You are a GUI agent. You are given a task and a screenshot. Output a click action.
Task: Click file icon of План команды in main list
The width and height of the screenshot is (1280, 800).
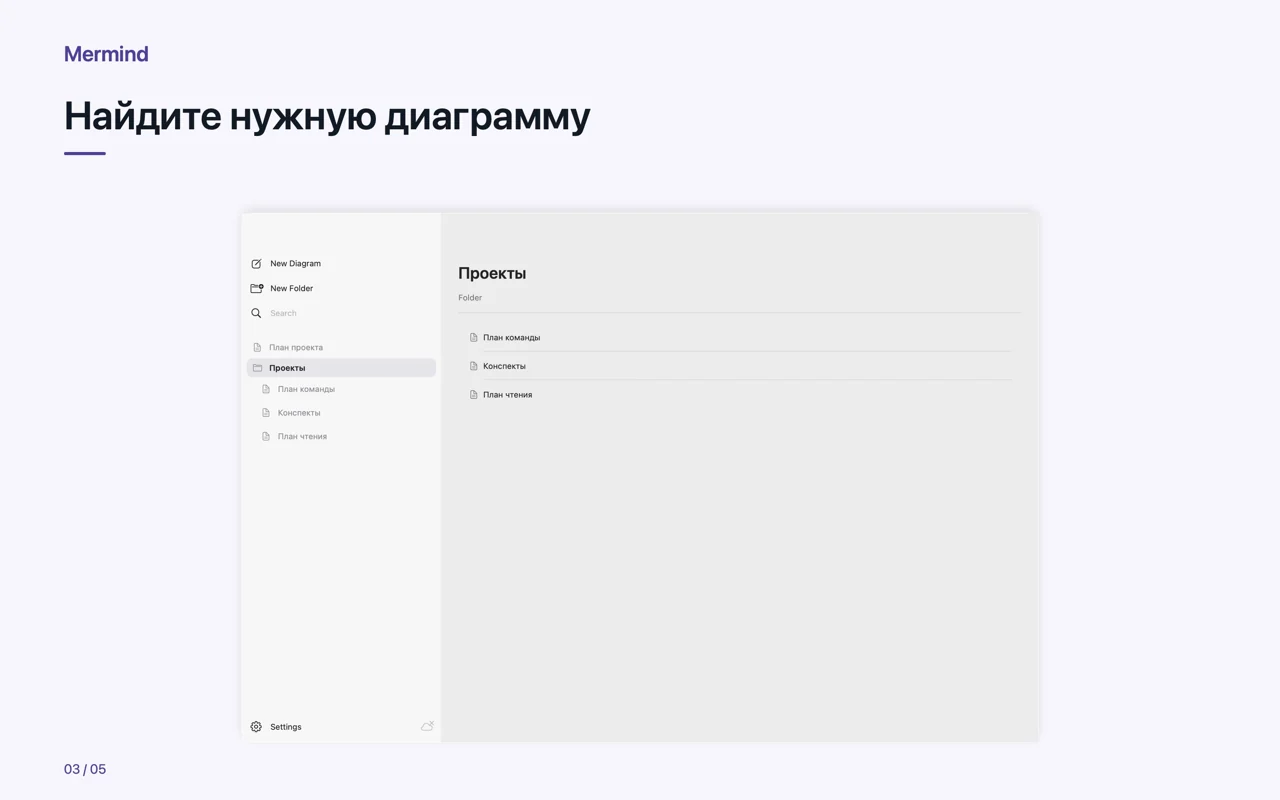coord(474,337)
